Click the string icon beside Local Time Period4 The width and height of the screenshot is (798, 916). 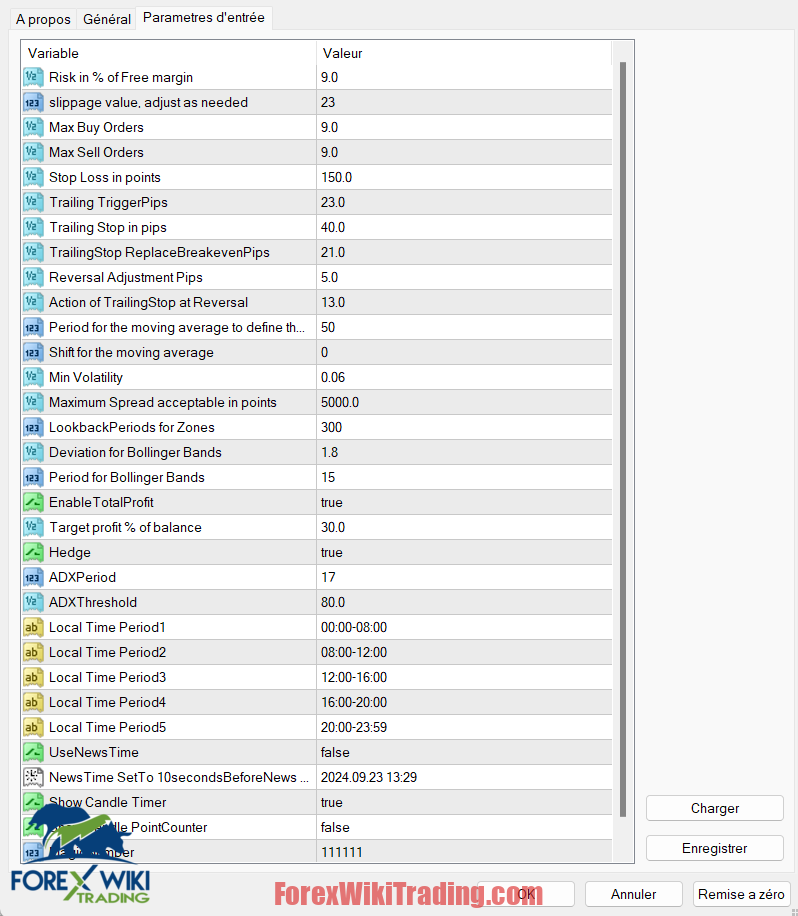[33, 702]
